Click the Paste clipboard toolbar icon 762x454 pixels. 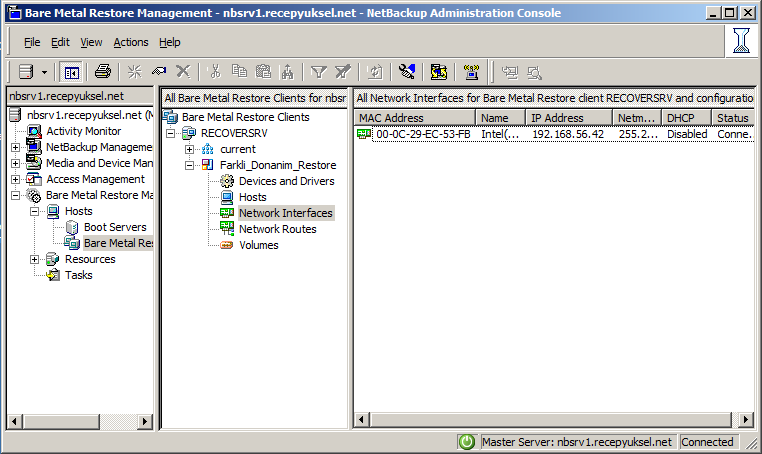pyautogui.click(x=263, y=72)
